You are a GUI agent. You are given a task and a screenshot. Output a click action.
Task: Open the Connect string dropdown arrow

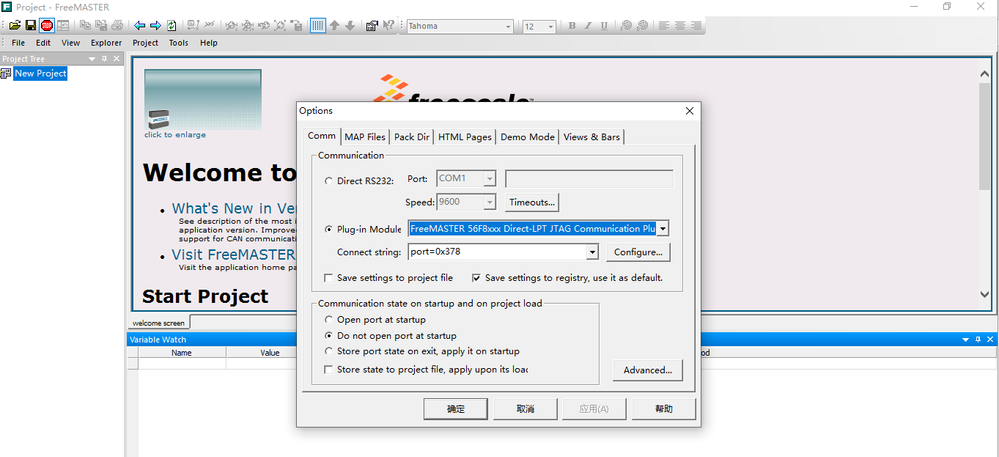pos(592,252)
